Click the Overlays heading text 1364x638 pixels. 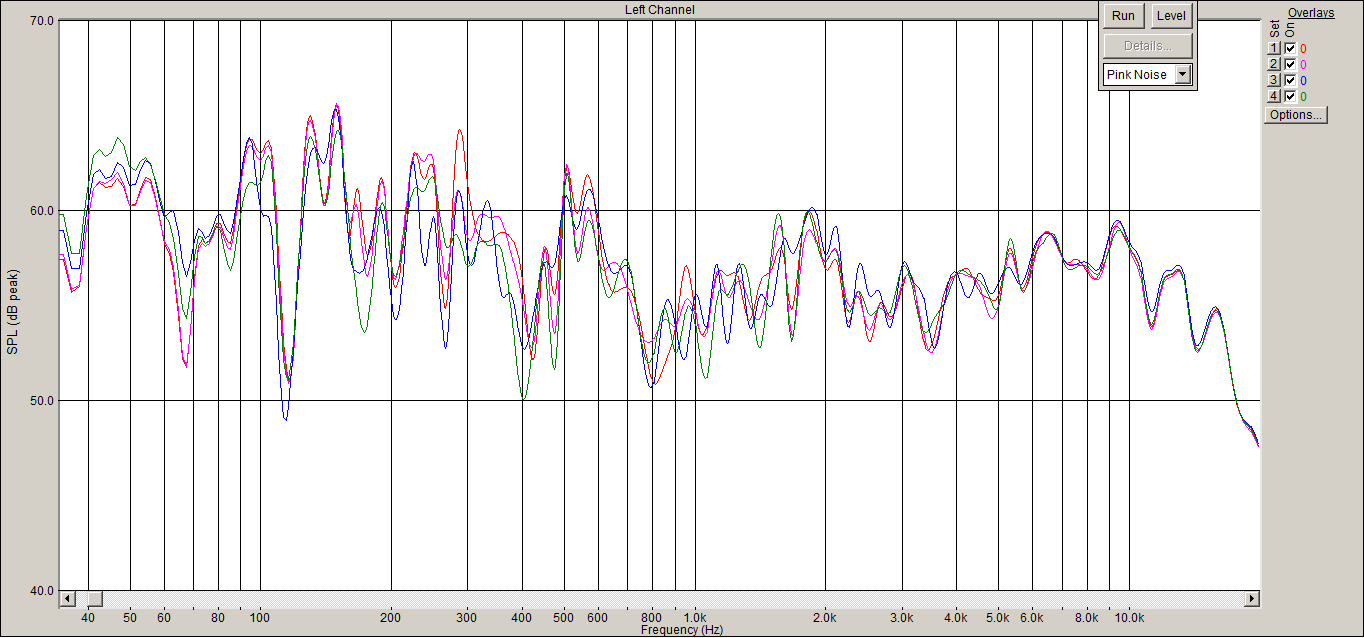click(1311, 13)
